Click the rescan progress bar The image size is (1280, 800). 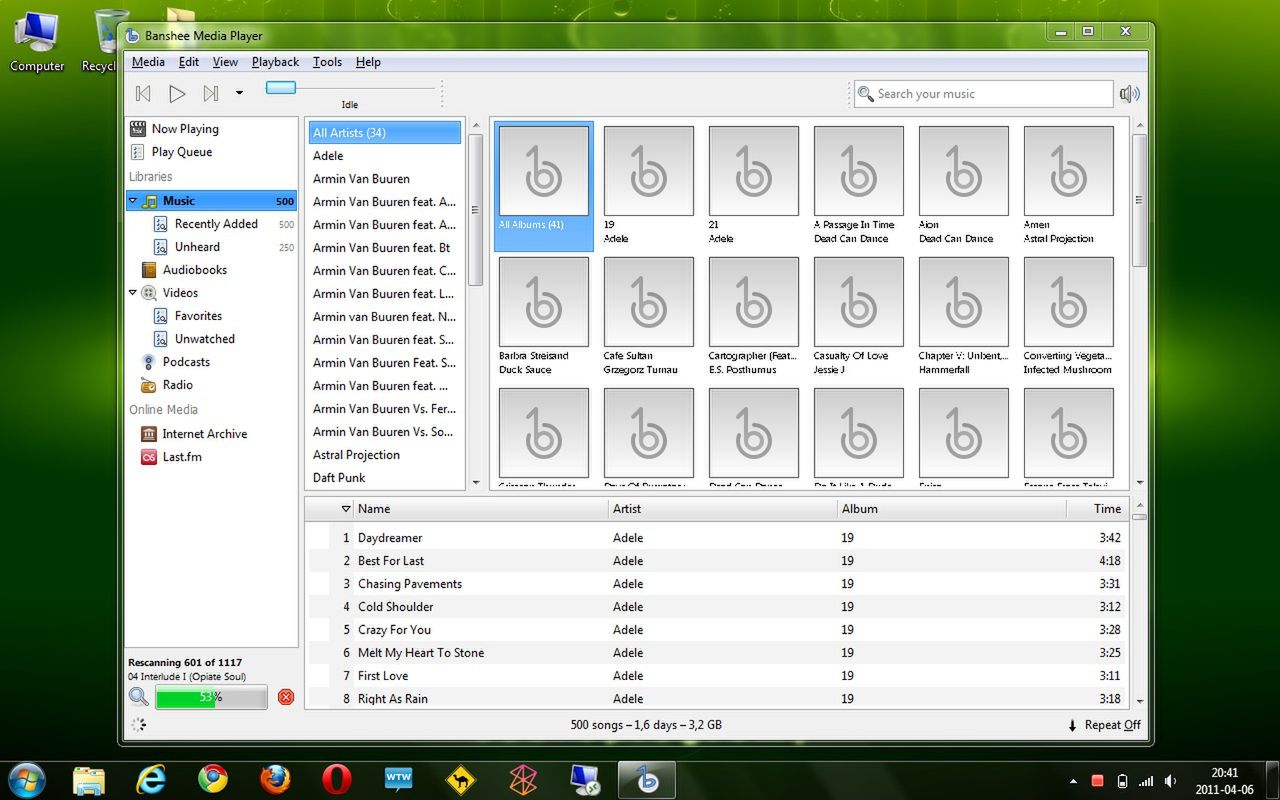(211, 697)
